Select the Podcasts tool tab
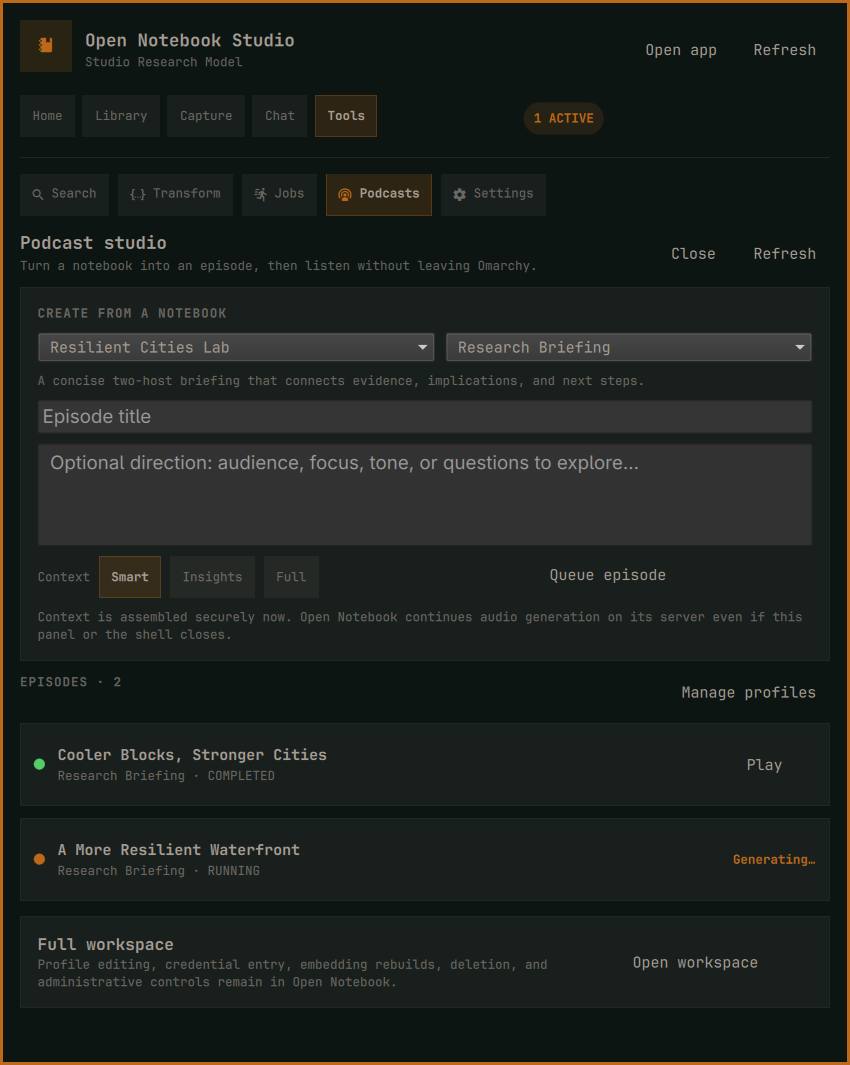Viewport: 850px width, 1065px height. pos(378,194)
